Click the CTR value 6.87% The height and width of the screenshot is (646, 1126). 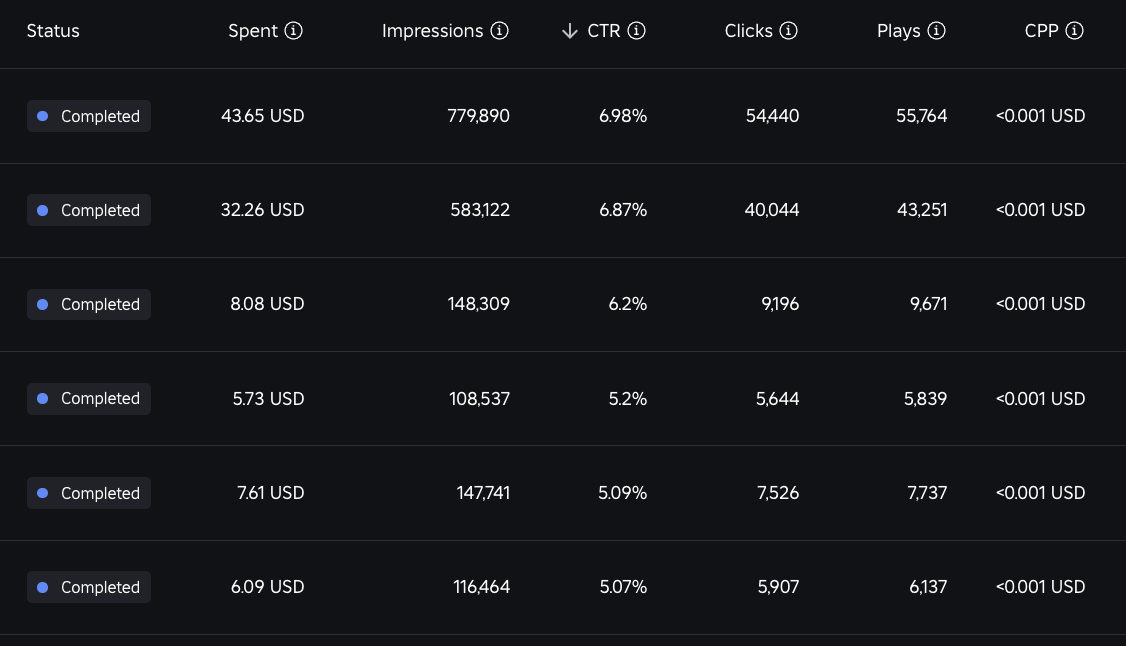pos(623,210)
